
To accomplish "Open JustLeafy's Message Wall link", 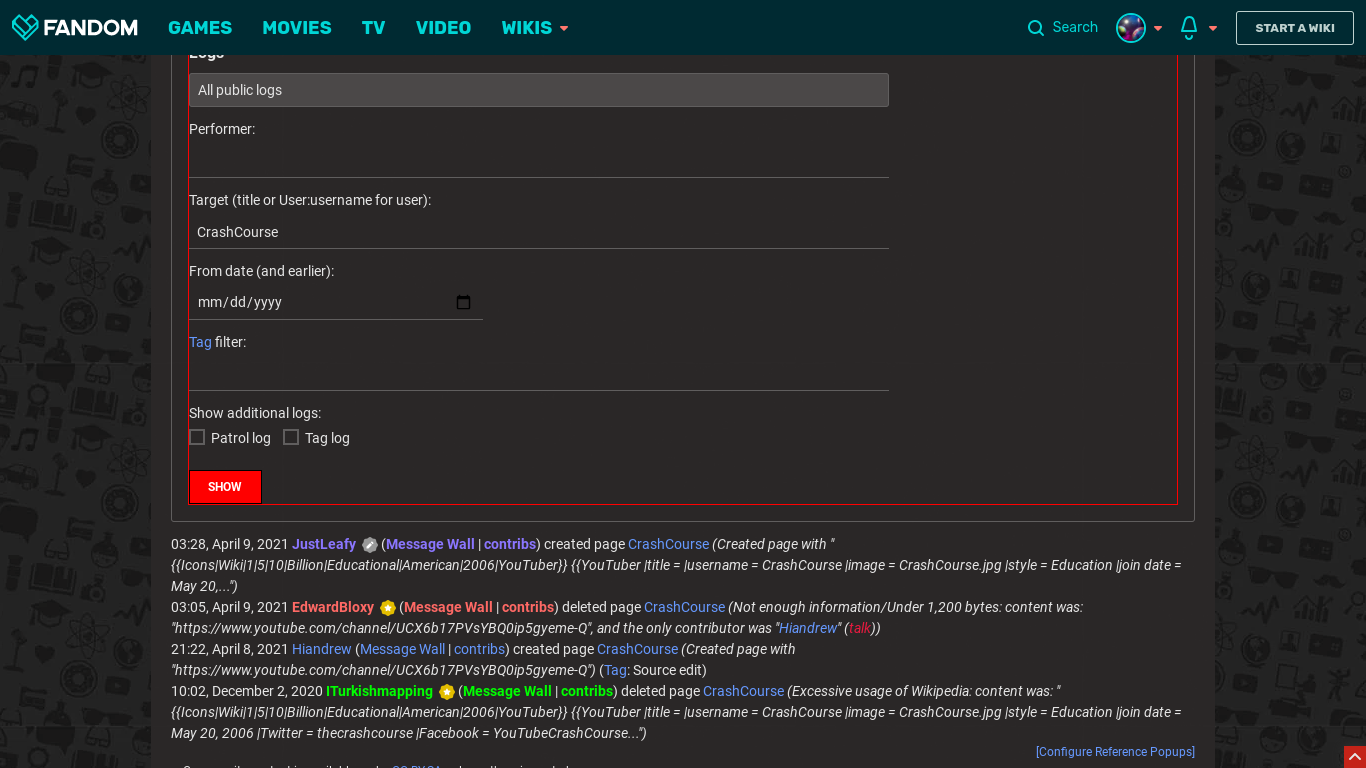I will (430, 544).
